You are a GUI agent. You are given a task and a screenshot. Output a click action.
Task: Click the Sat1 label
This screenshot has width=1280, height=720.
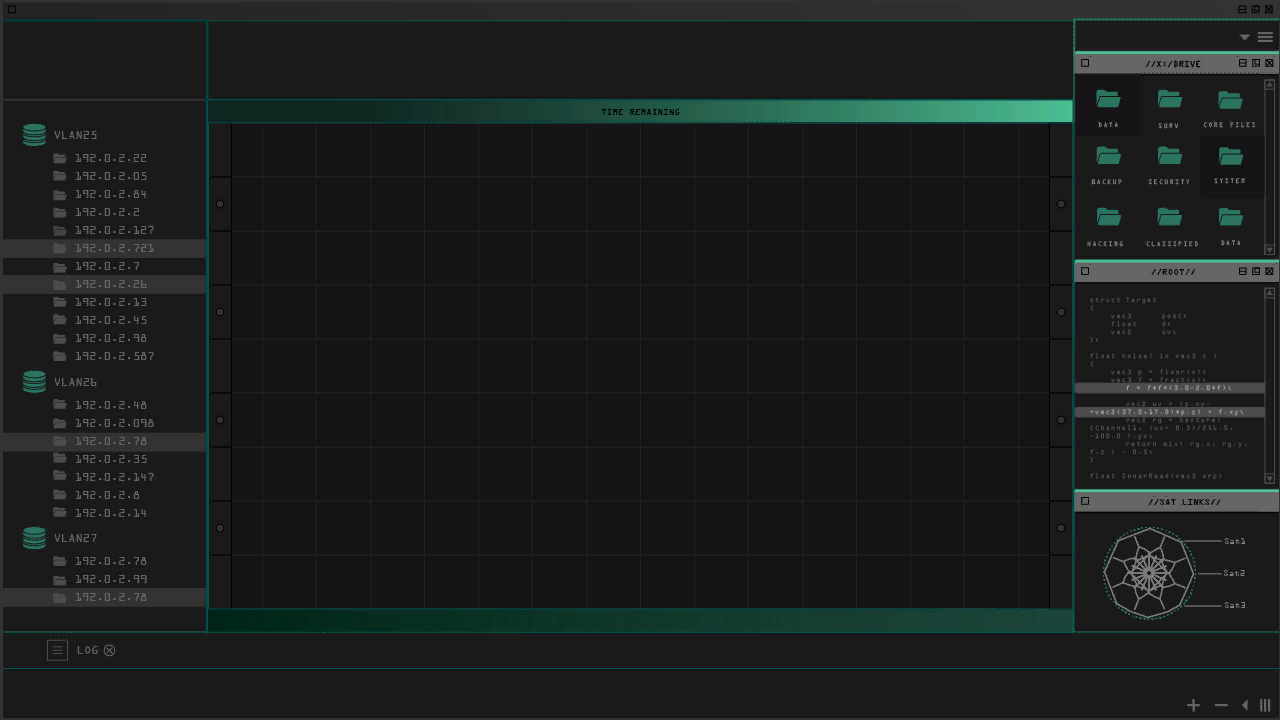click(x=1235, y=541)
